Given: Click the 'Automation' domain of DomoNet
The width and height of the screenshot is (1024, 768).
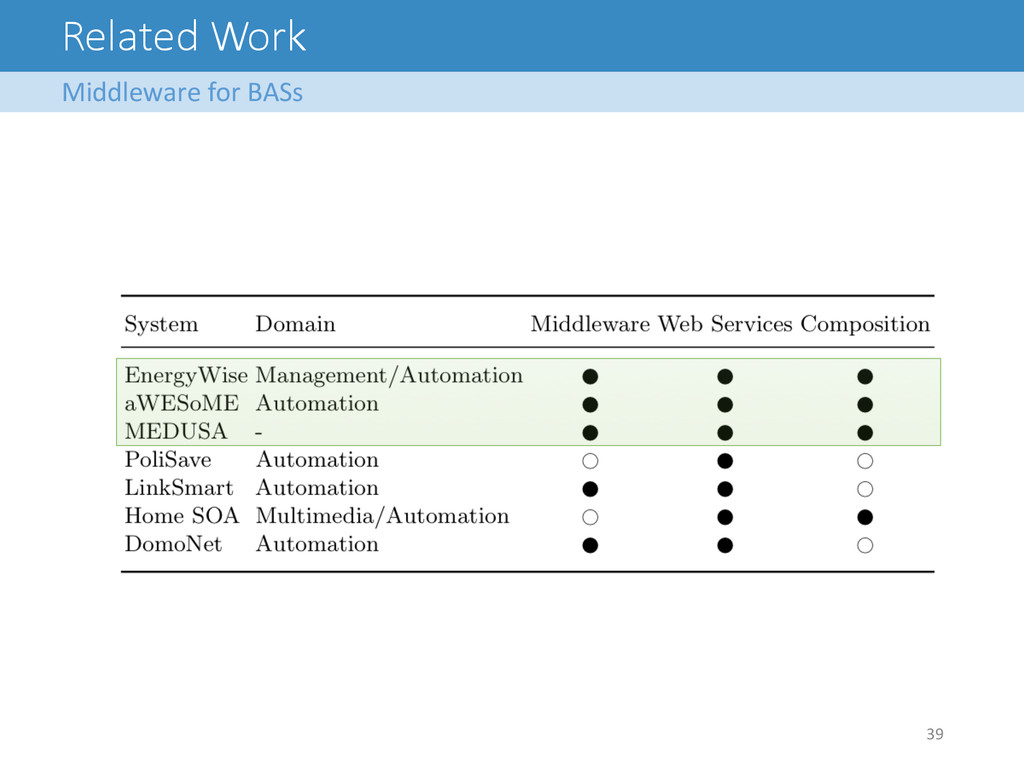Looking at the screenshot, I should [317, 544].
